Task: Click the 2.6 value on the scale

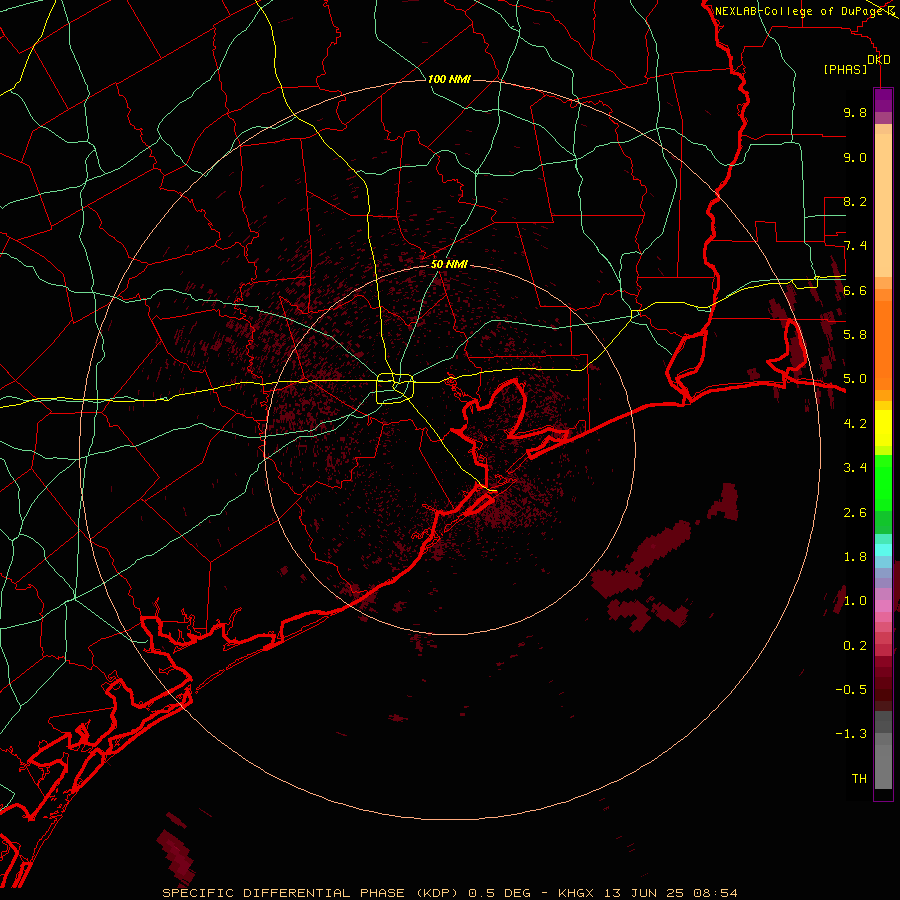Action: click(855, 513)
